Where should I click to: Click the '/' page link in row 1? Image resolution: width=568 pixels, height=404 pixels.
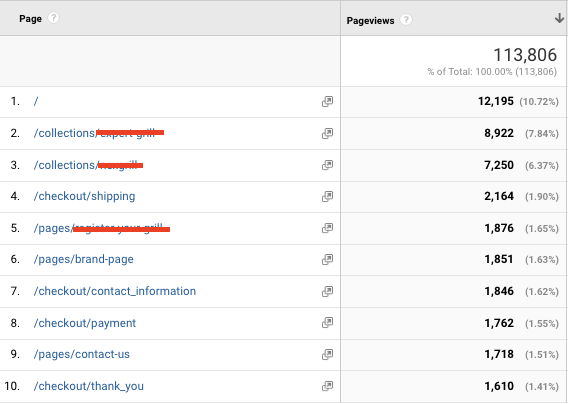[36, 101]
